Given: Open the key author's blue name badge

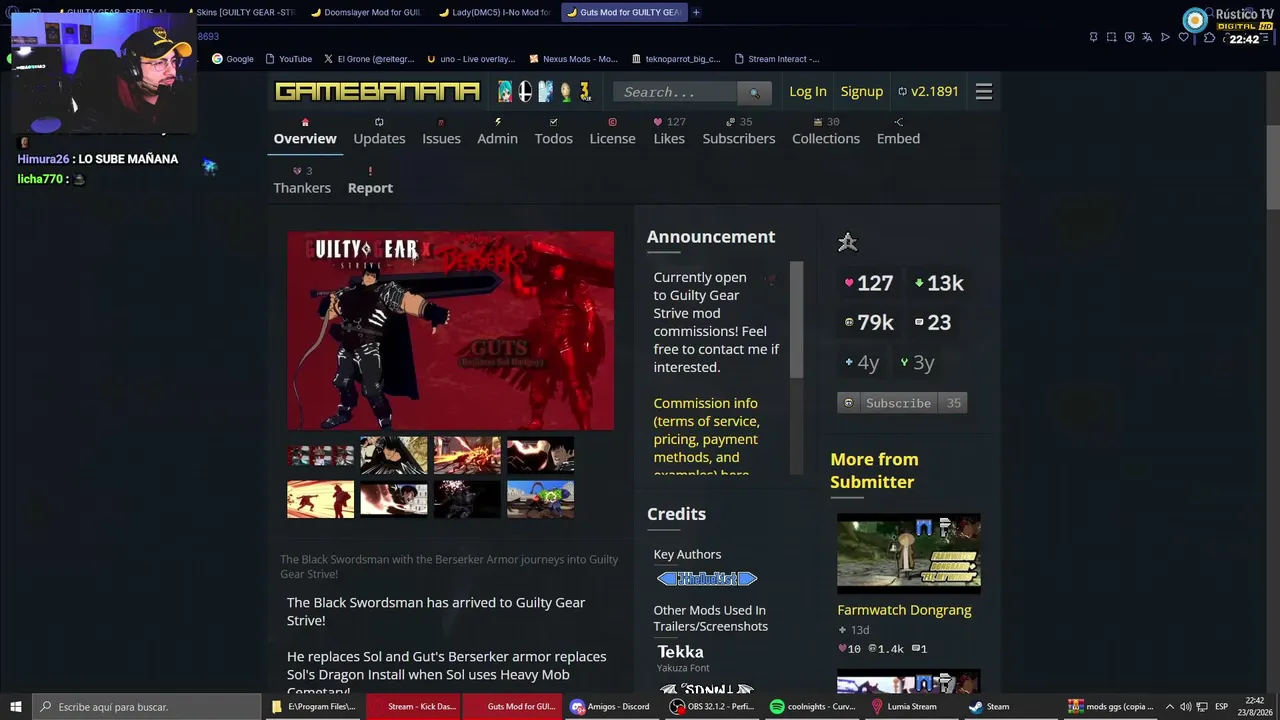Looking at the screenshot, I should pyautogui.click(x=707, y=578).
